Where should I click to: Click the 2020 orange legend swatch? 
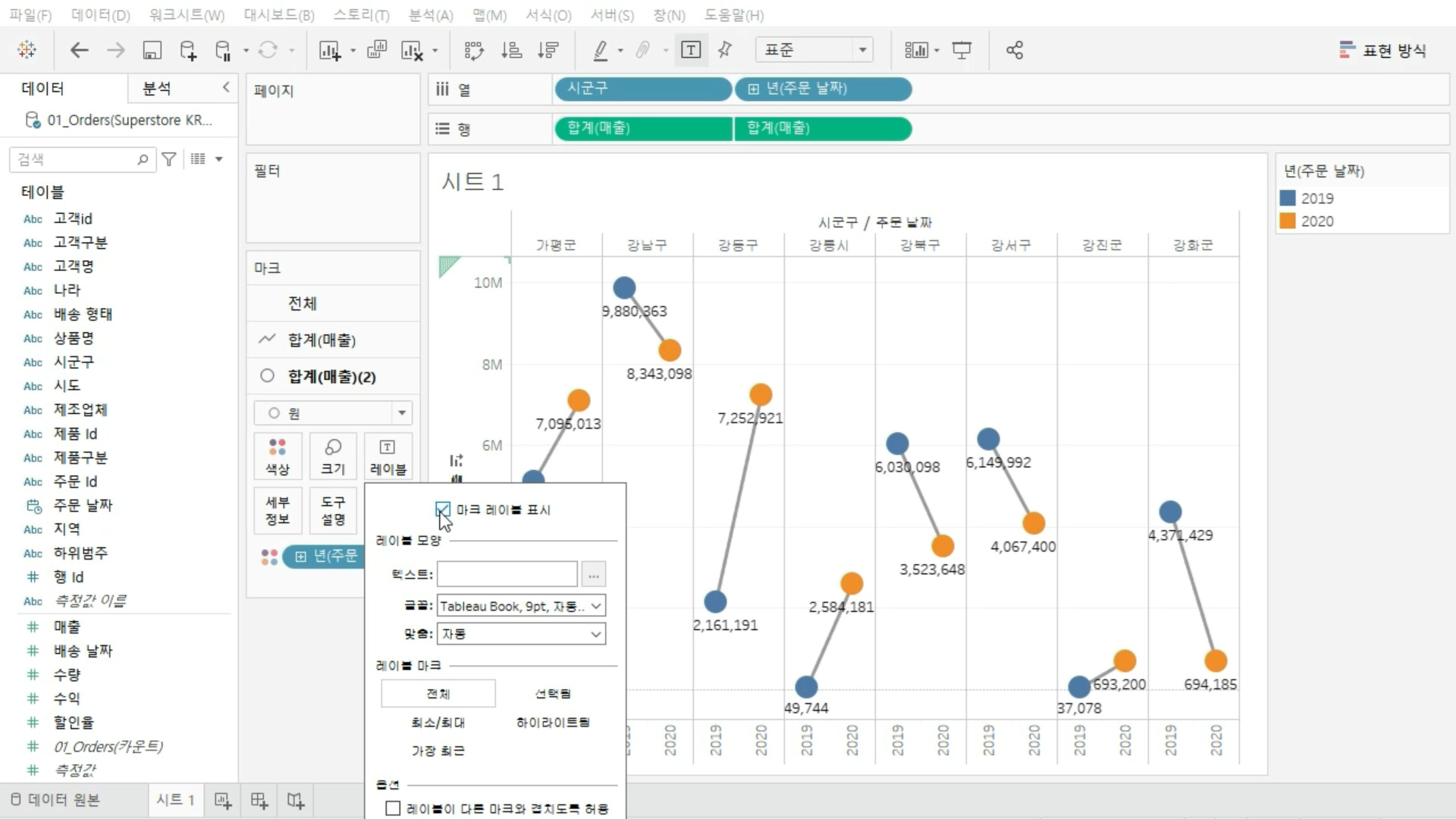1288,221
